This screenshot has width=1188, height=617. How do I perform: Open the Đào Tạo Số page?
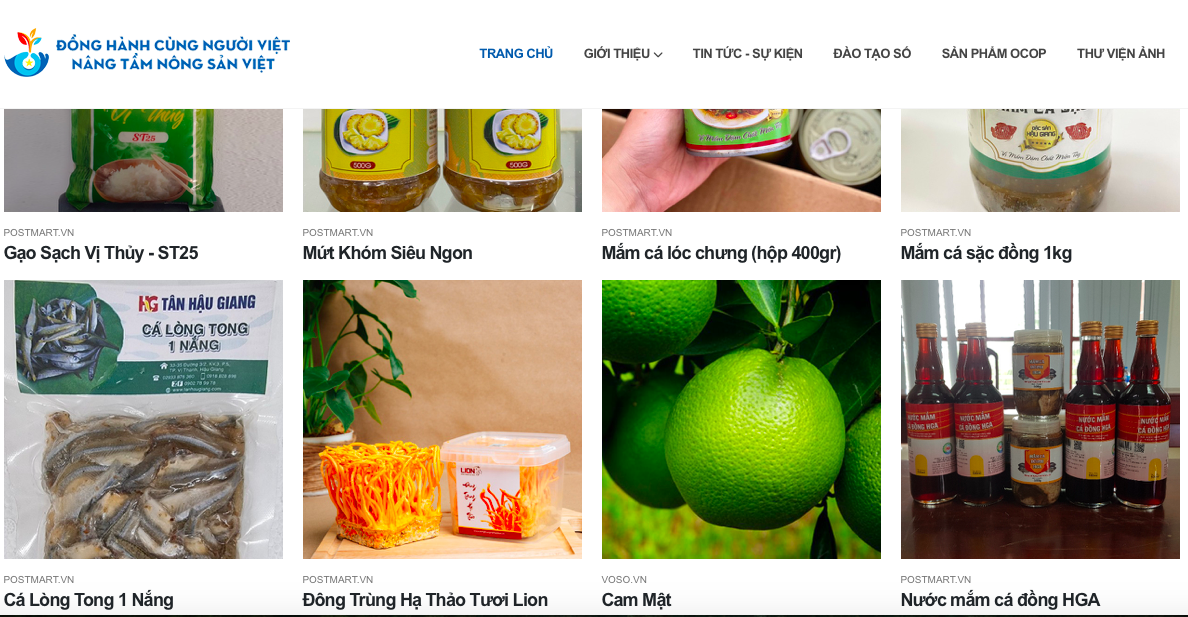(872, 54)
